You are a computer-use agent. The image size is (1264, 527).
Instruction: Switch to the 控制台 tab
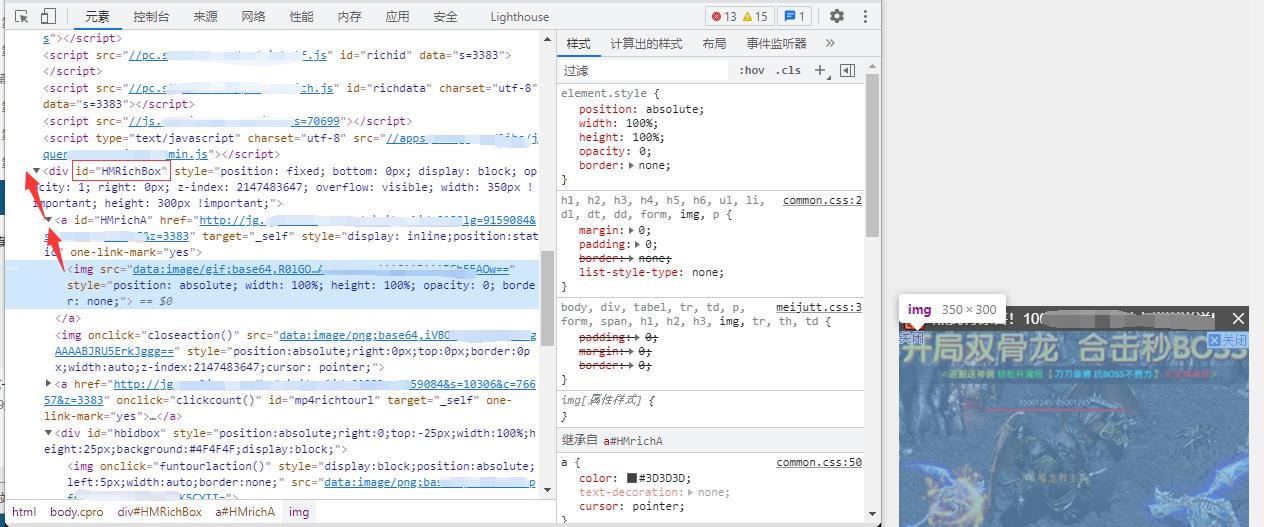tap(151, 17)
